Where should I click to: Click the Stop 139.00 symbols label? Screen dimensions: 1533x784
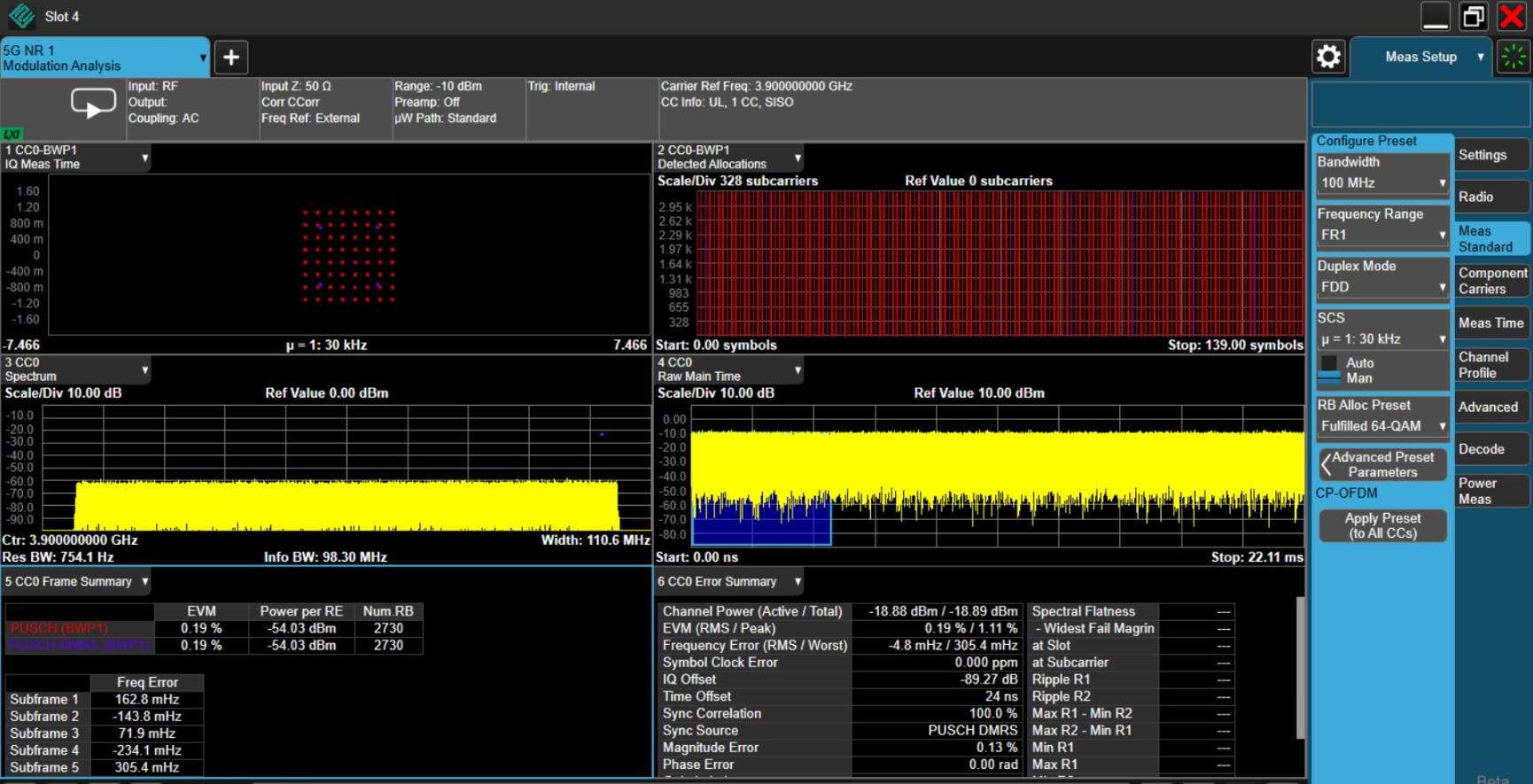1235,345
